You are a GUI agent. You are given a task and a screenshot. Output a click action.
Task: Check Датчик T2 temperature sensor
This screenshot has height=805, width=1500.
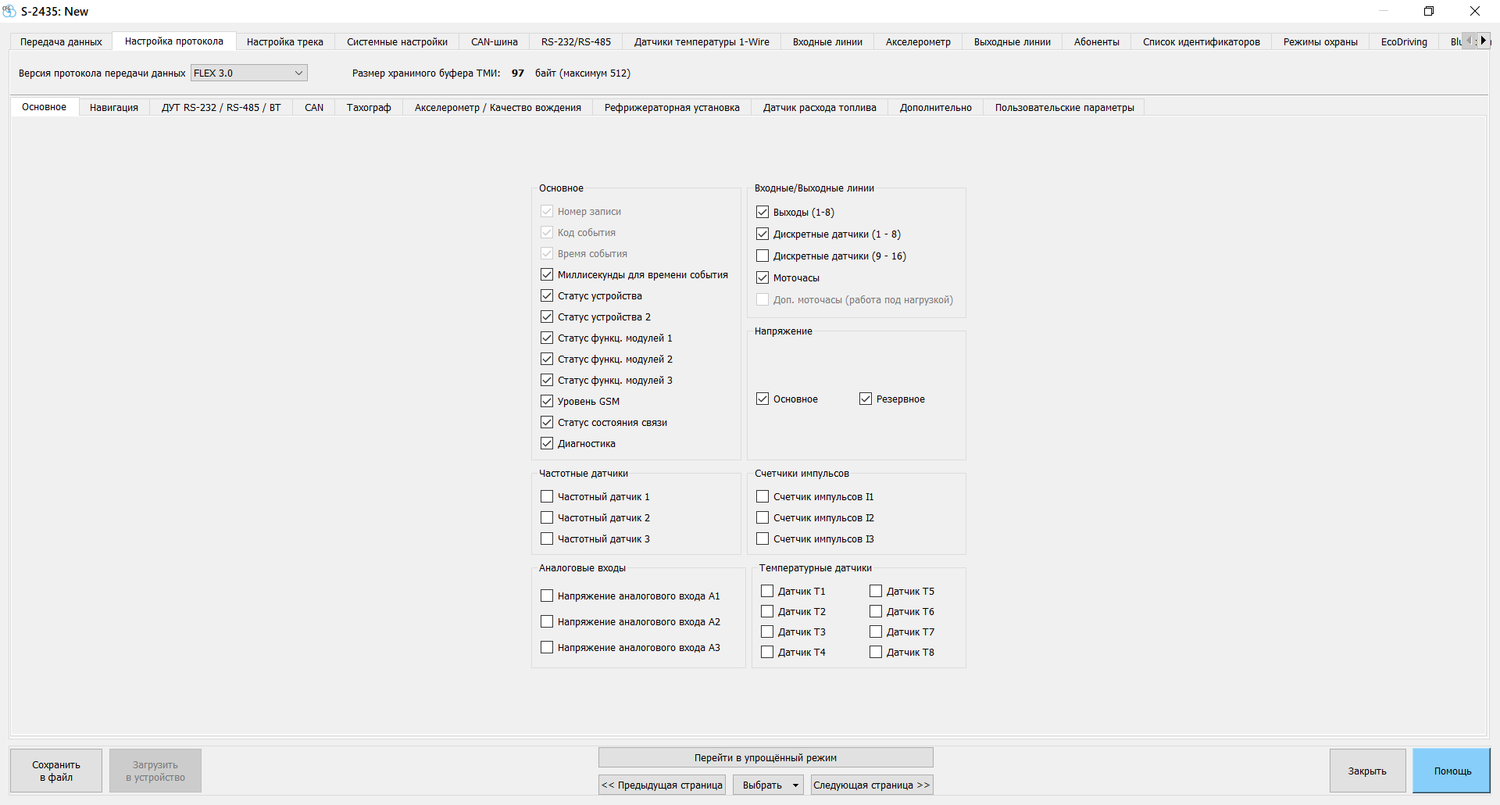(767, 611)
